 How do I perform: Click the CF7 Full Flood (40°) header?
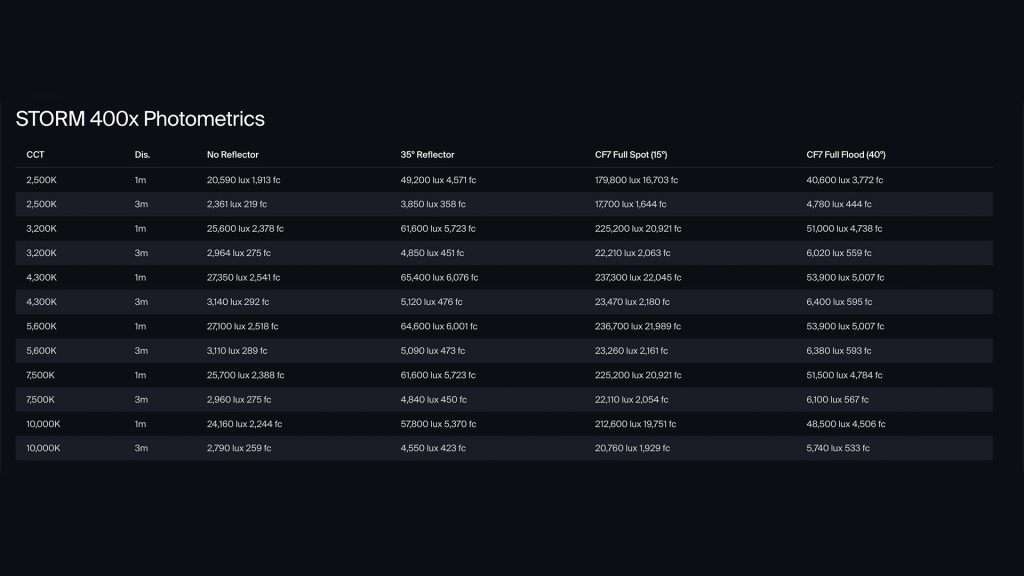click(x=846, y=155)
